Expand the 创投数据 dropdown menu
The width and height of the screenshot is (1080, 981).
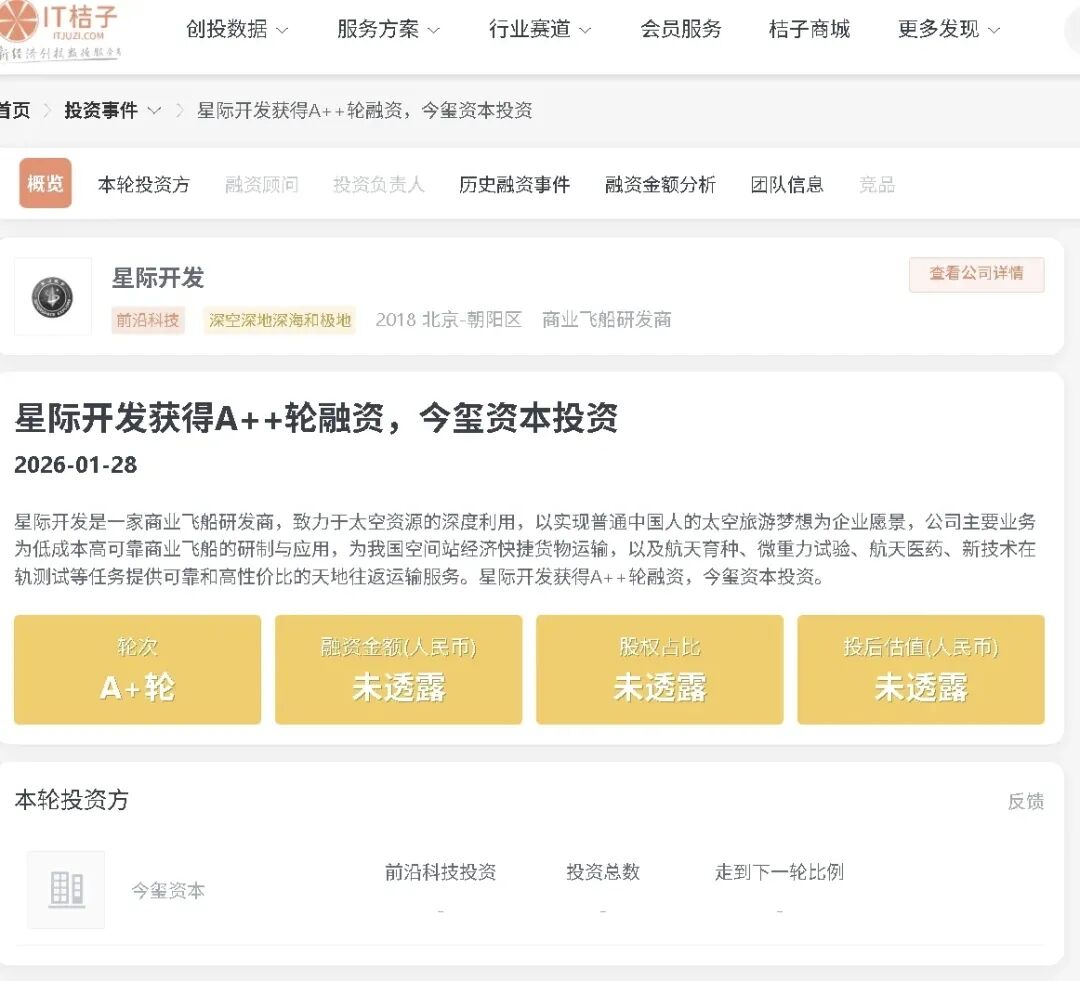tap(237, 30)
